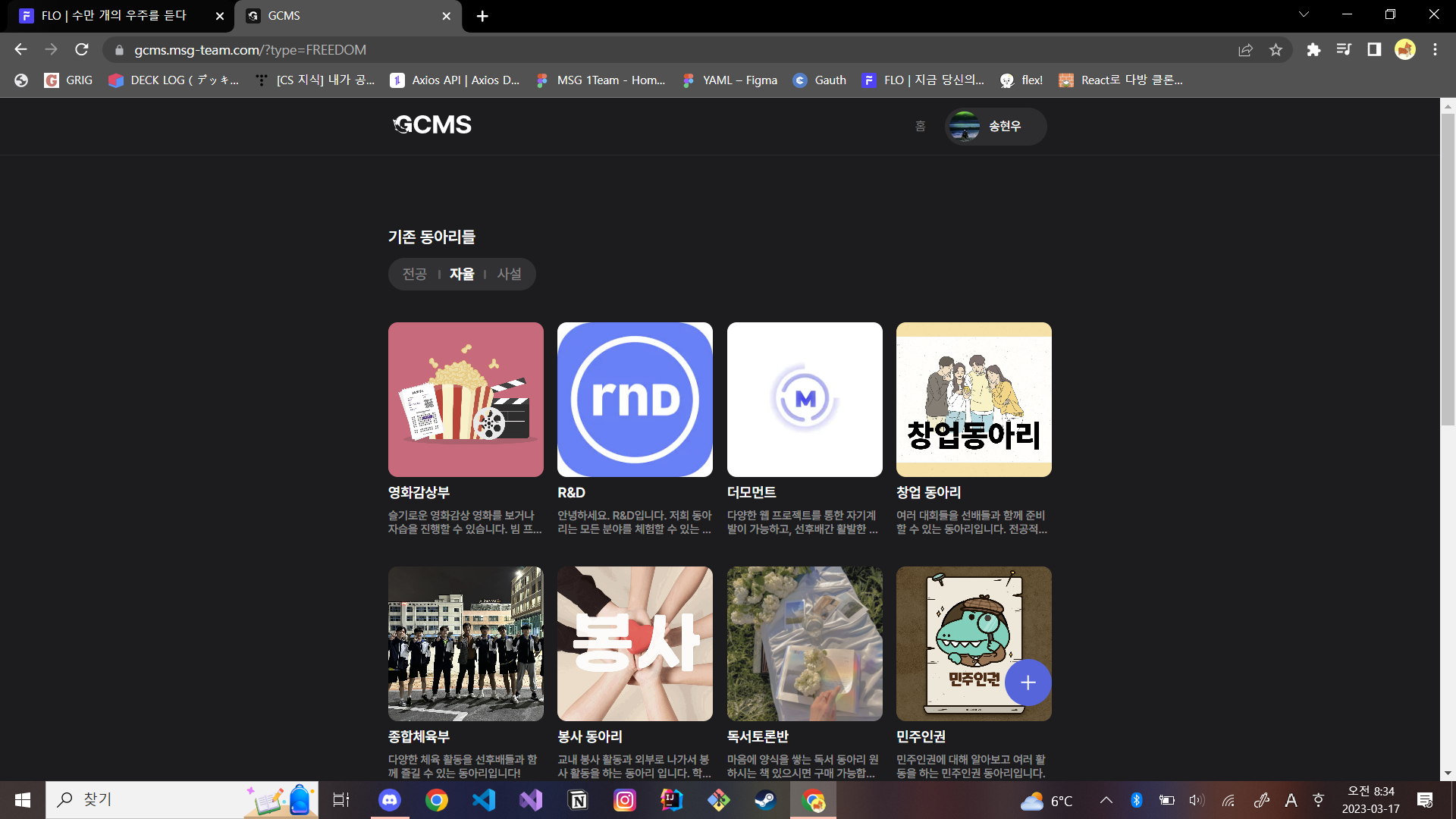Open the tab search dropdown
Image resolution: width=1456 pixels, height=819 pixels.
coord(1304,14)
